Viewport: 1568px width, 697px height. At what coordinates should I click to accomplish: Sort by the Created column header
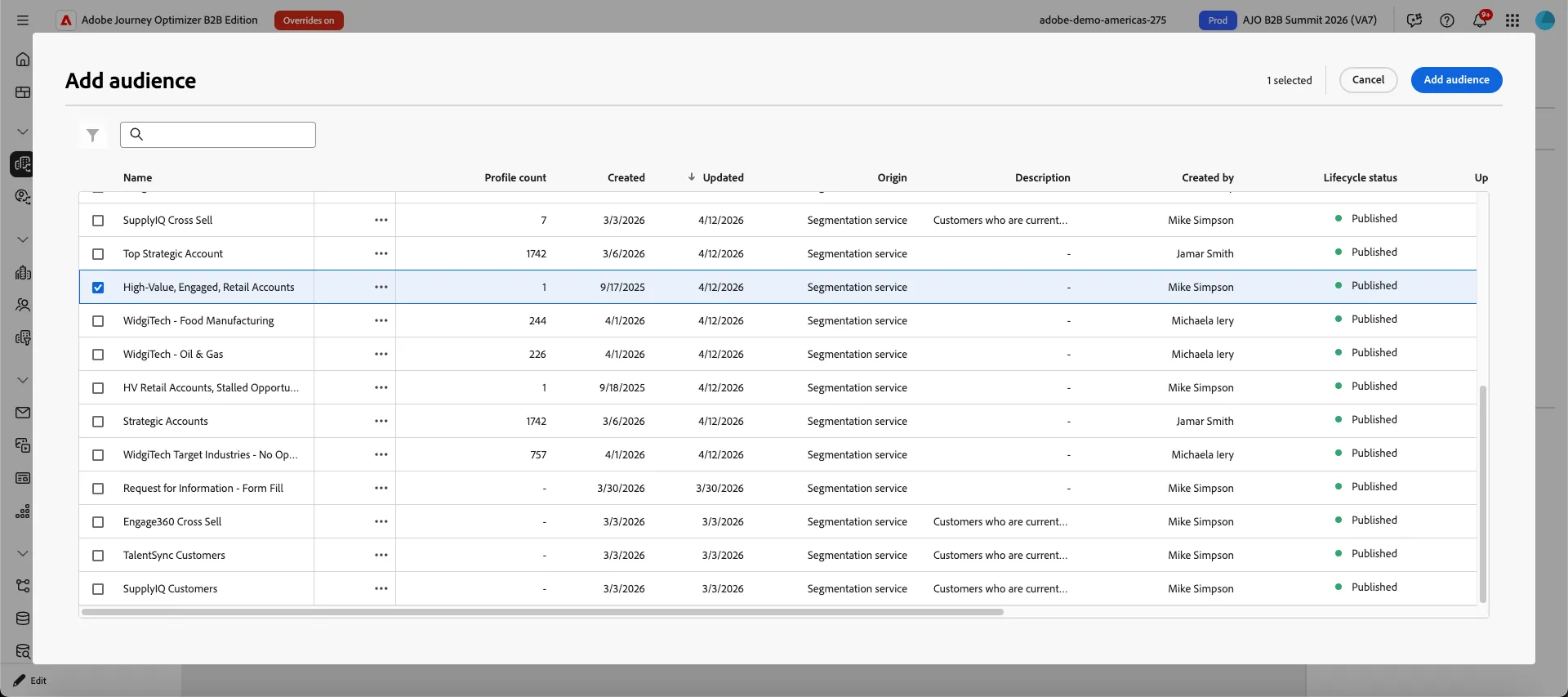(626, 177)
